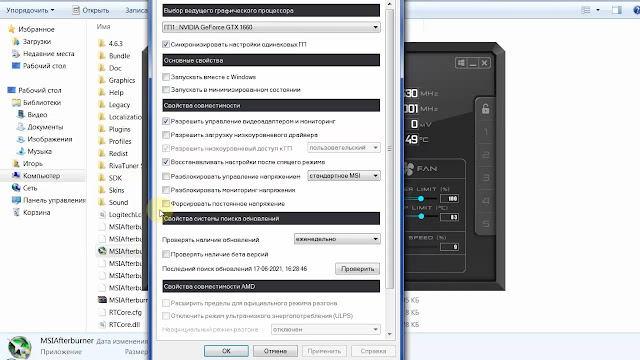Screen dimensions: 640x360
Task: Click the OK button
Action: (227, 351)
